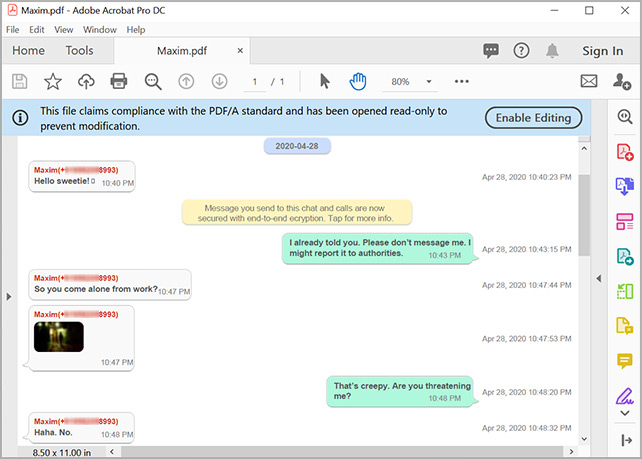Open the Window menu
Screen dimensions: 642x459
(99, 30)
